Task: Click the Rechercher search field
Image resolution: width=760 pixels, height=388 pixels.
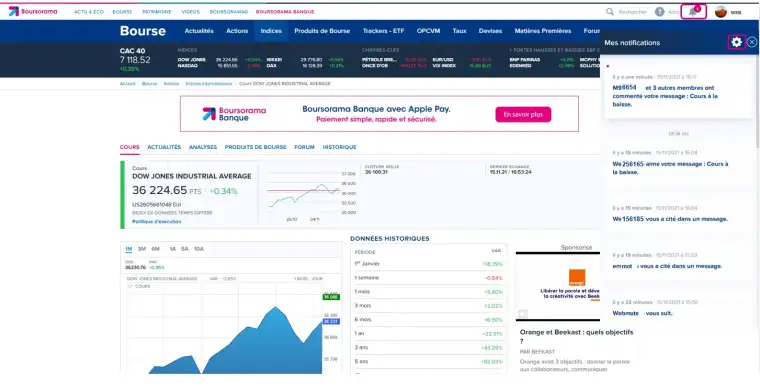Action: click(x=633, y=12)
